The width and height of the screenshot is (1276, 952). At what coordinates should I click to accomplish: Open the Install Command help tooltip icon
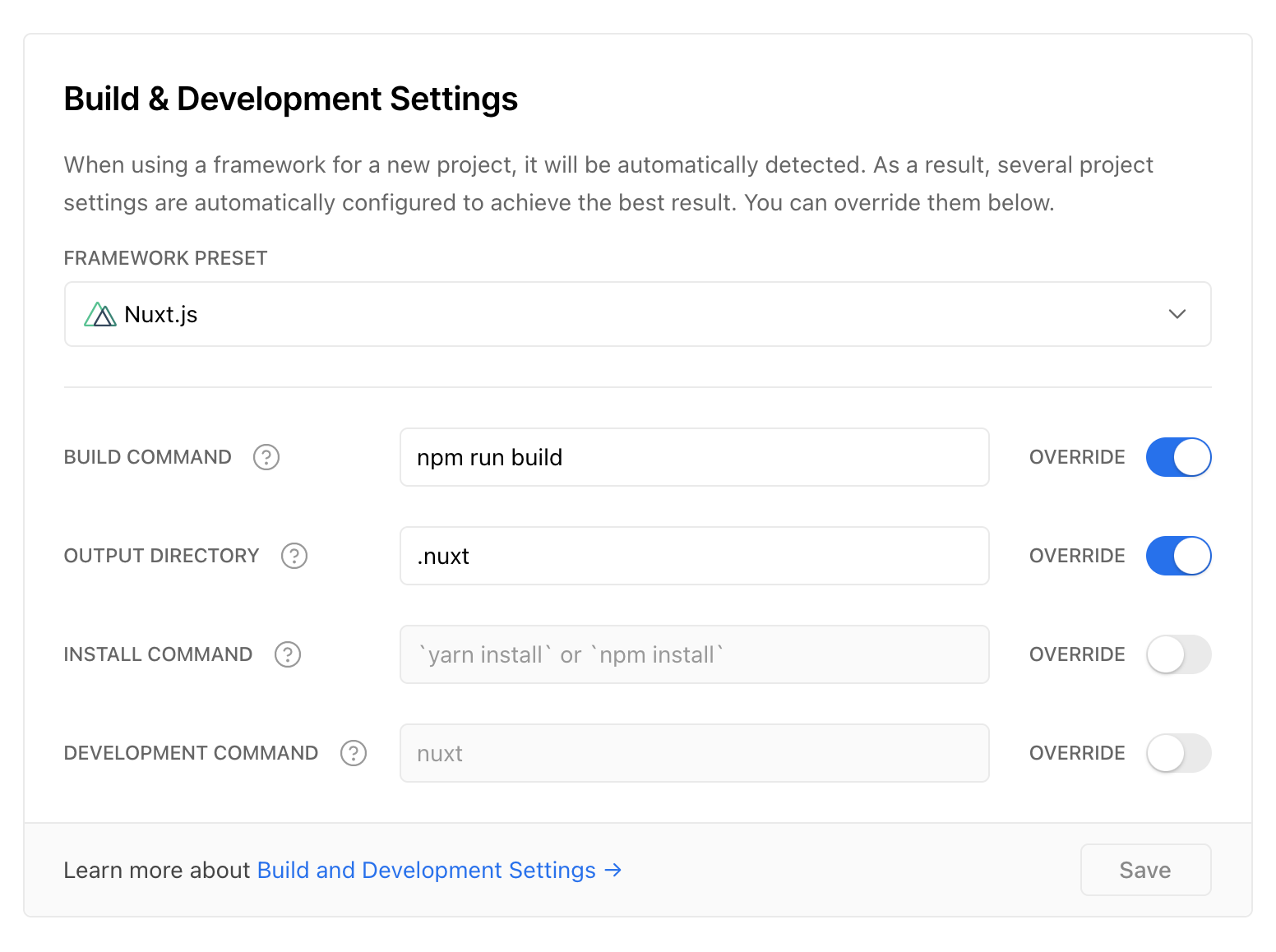[288, 654]
